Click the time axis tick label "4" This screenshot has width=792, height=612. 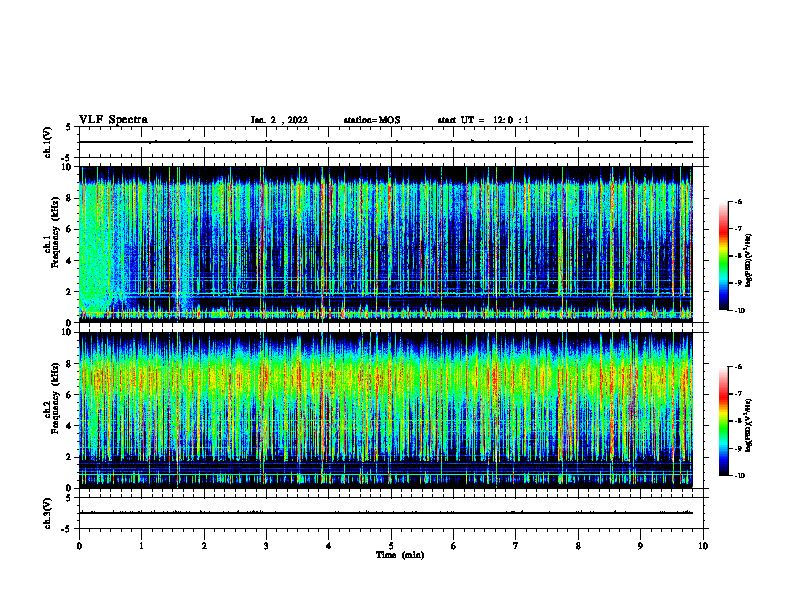pos(329,546)
